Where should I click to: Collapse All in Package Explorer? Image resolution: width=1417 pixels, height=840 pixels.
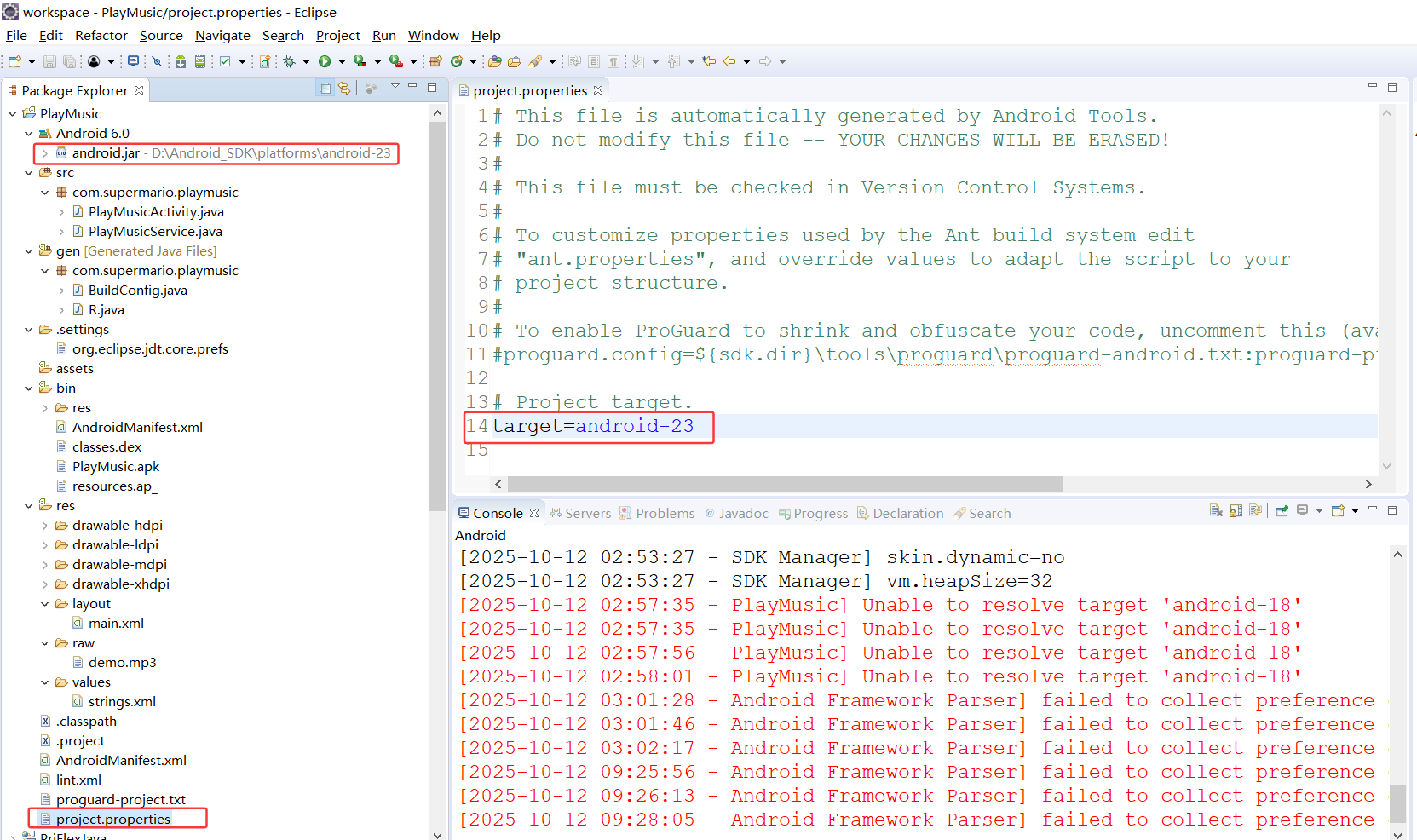325,88
